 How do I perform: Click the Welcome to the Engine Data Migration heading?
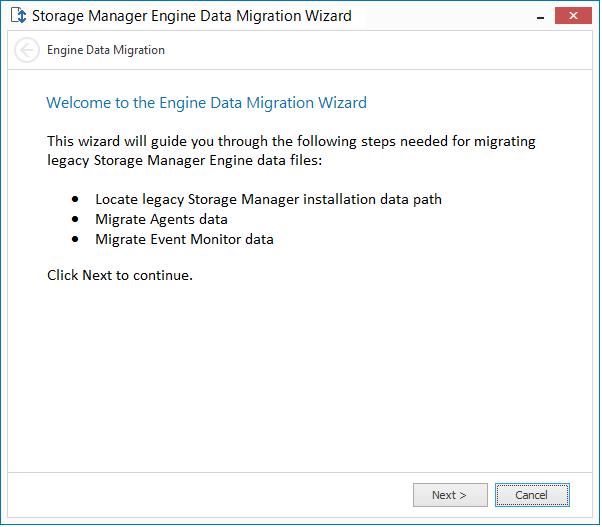click(206, 102)
